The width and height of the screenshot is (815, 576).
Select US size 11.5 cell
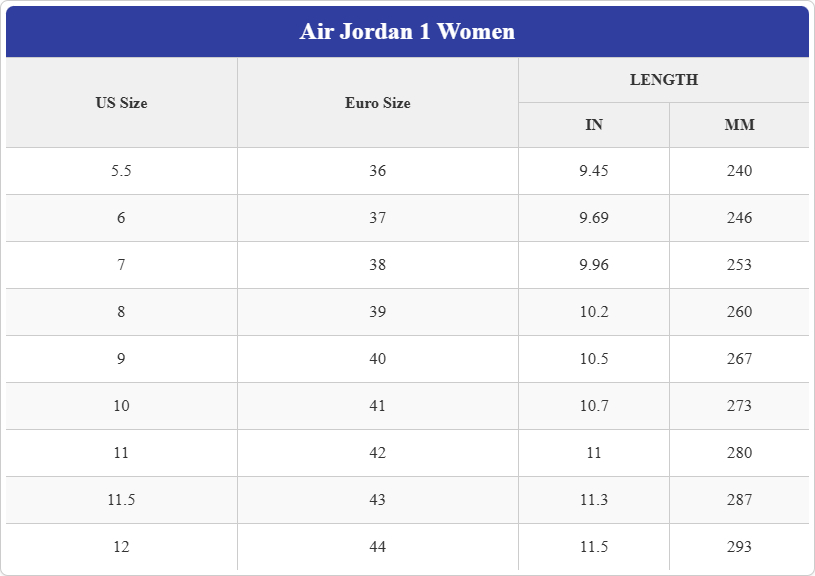pyautogui.click(x=122, y=500)
